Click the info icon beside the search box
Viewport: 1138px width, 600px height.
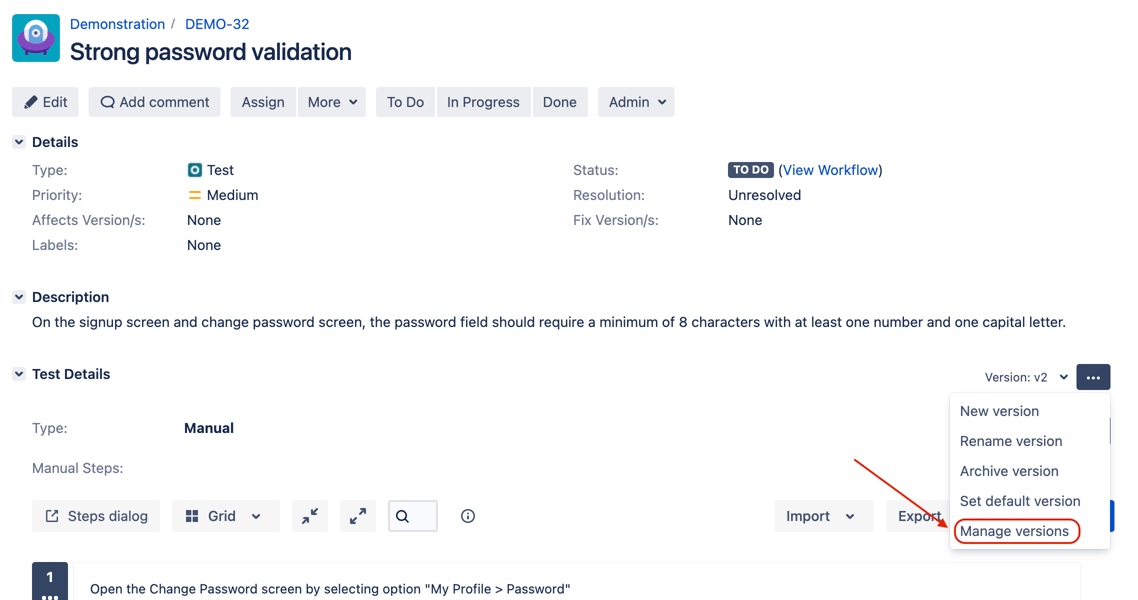coord(467,516)
